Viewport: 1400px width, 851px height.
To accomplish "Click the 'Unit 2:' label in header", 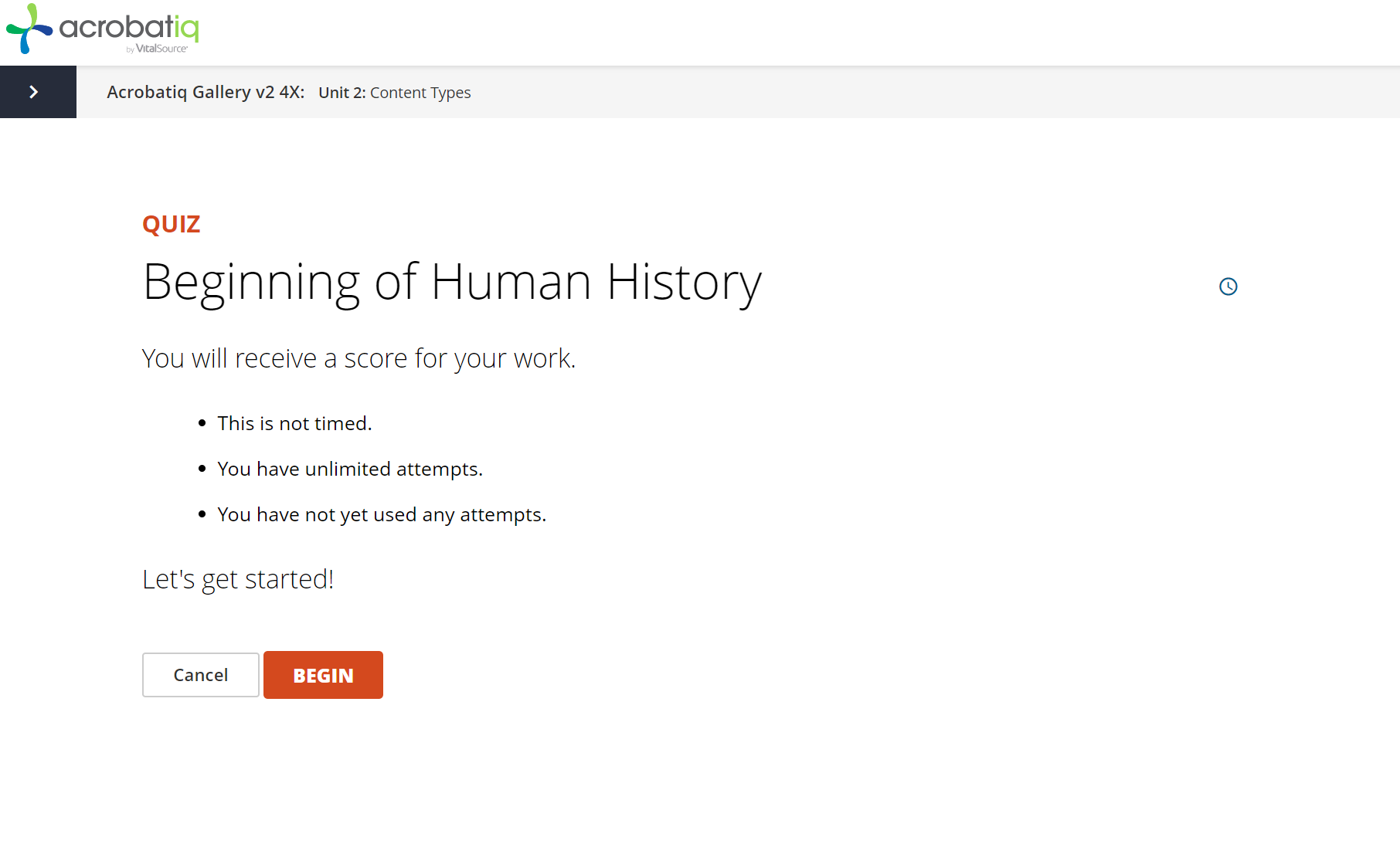I will coord(342,93).
